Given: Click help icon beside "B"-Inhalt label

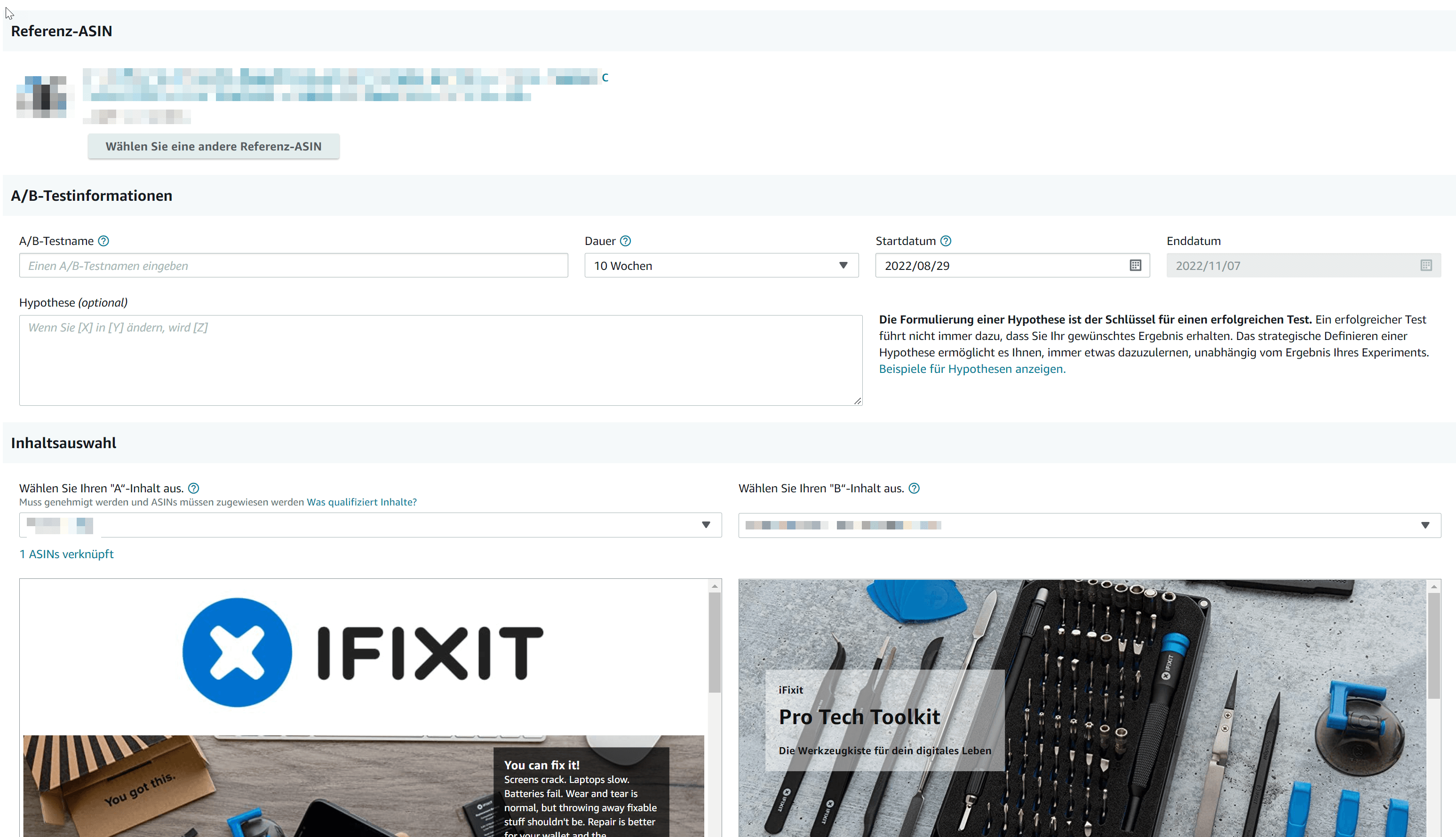Looking at the screenshot, I should pyautogui.click(x=914, y=488).
